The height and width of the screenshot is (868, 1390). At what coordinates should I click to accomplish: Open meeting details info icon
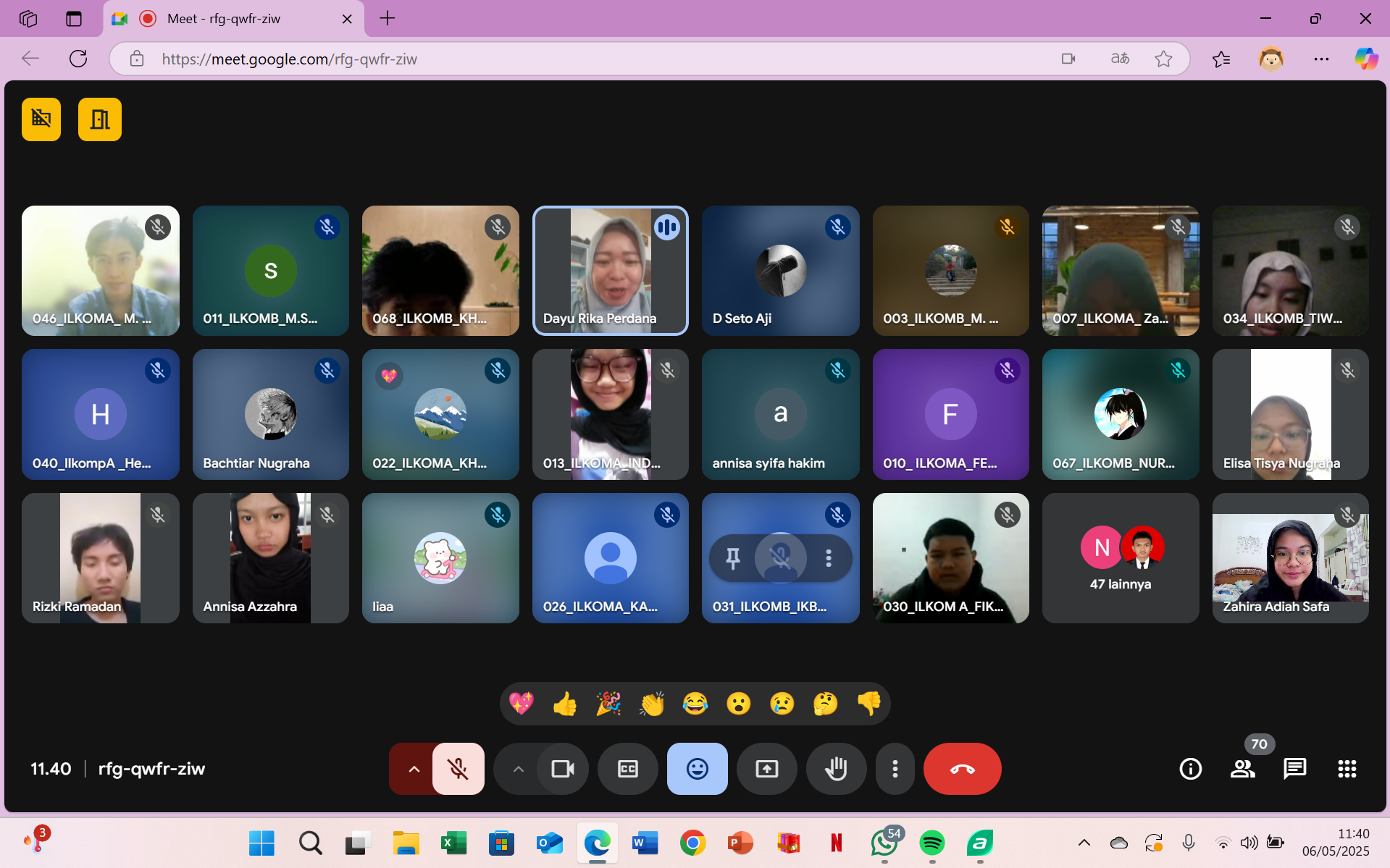pyautogui.click(x=1190, y=769)
